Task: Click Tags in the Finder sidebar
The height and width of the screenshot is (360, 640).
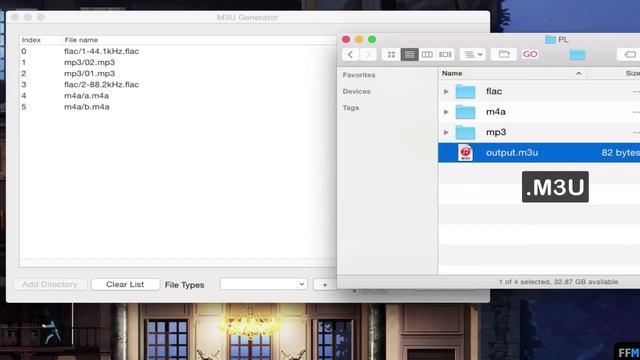Action: (351, 108)
